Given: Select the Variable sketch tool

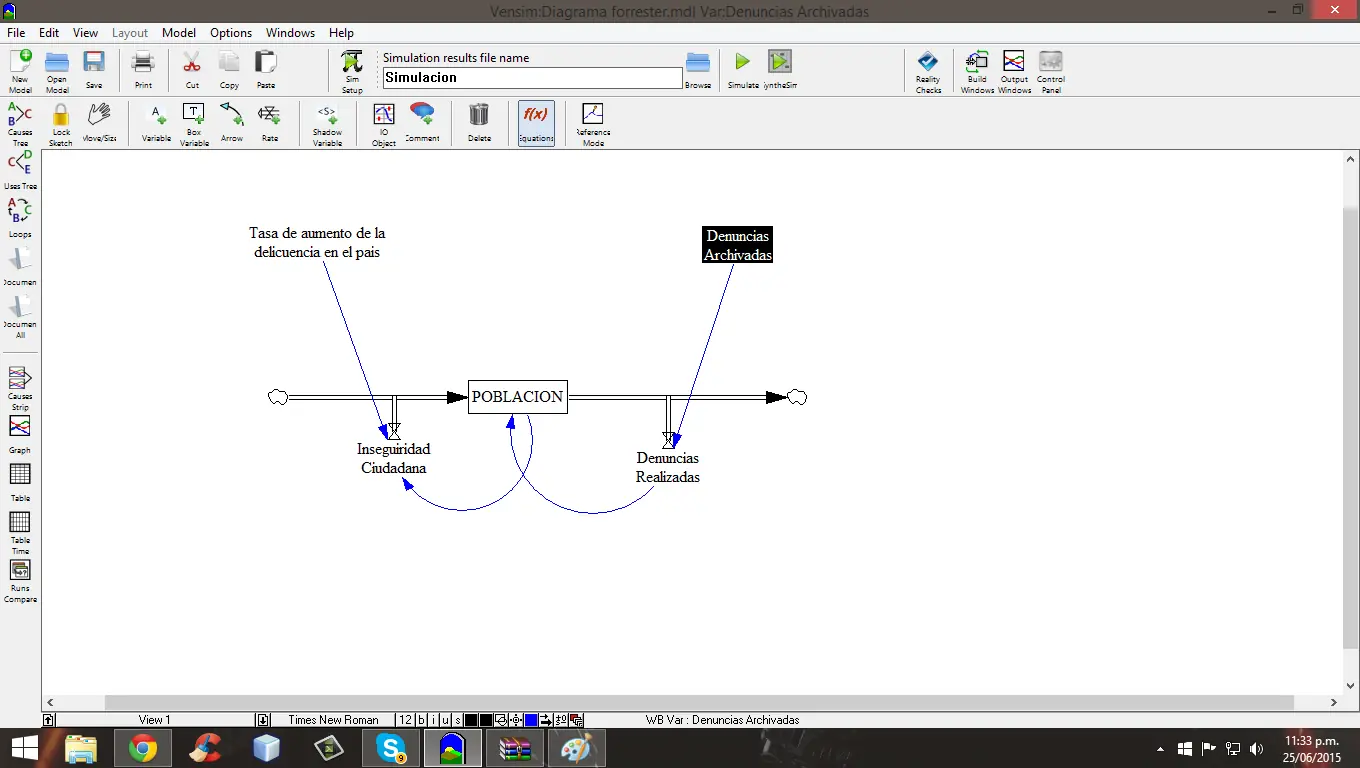Looking at the screenshot, I should click(156, 122).
